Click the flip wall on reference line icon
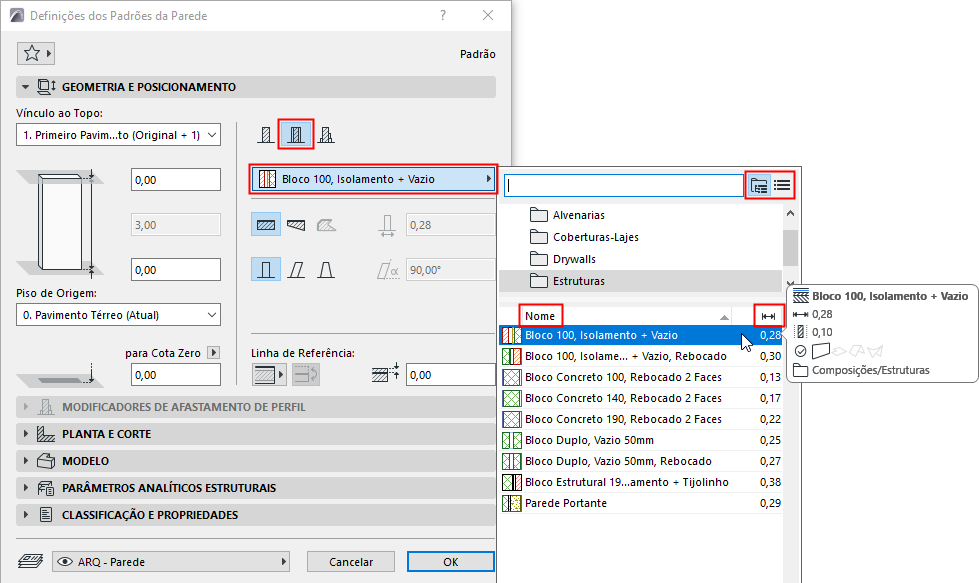This screenshot has height=583, width=979. 306,375
